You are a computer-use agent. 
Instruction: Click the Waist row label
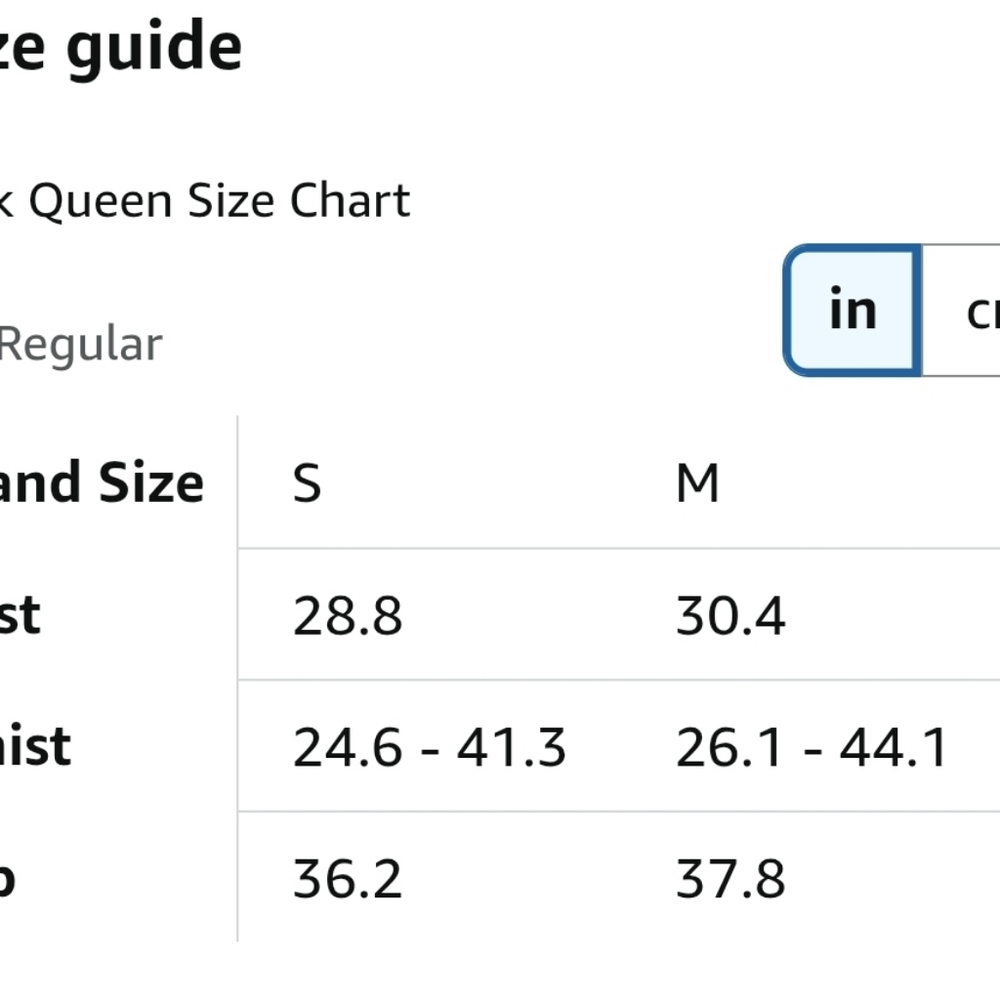click(x=35, y=746)
